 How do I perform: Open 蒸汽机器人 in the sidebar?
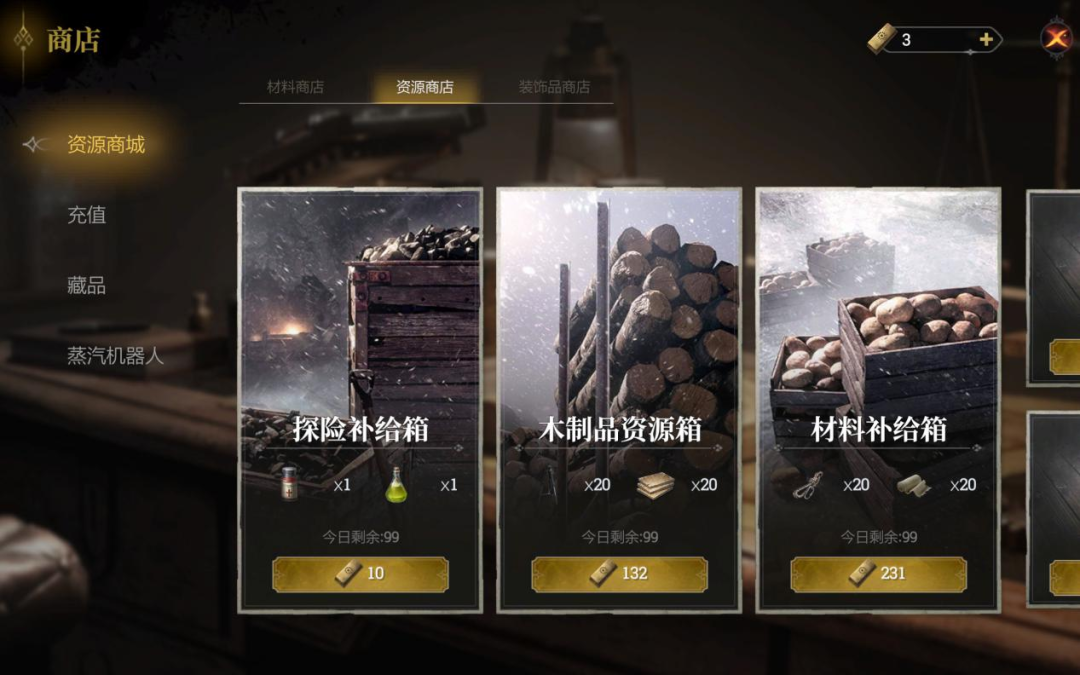pyautogui.click(x=115, y=355)
